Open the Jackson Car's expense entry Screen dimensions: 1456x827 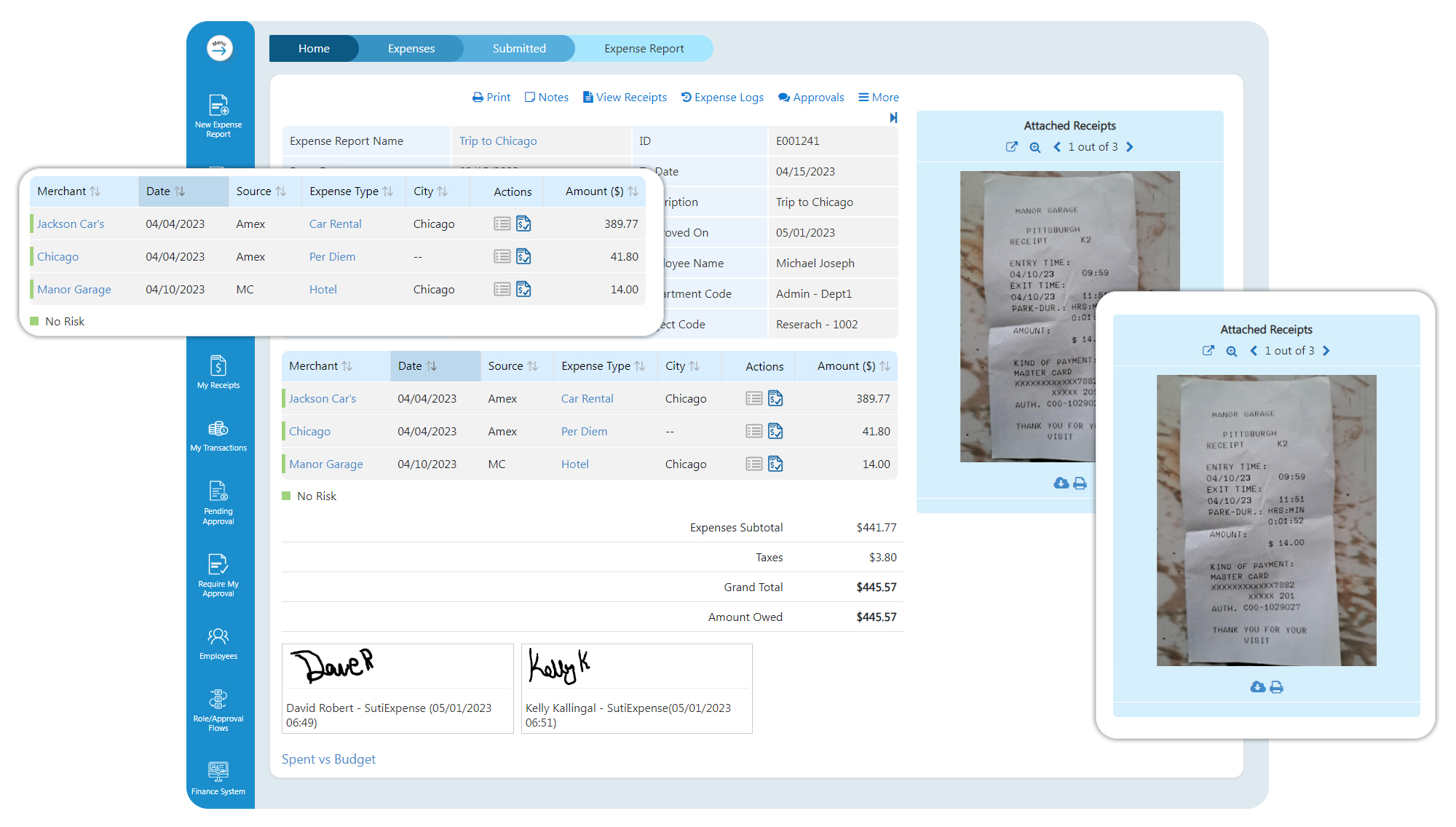click(322, 398)
